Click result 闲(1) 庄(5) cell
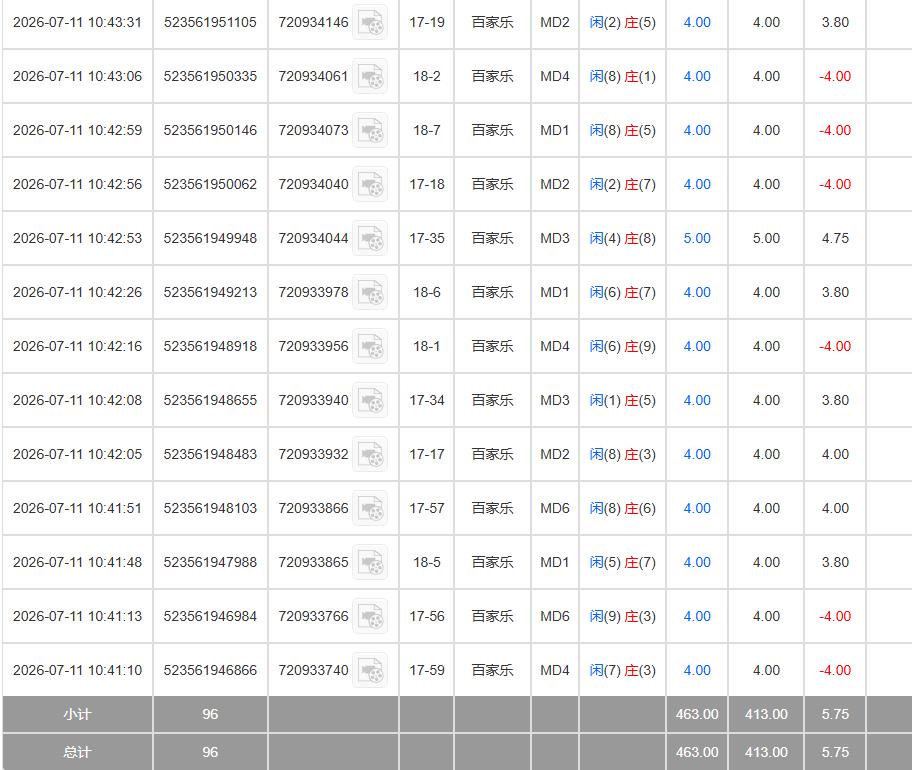The width and height of the screenshot is (912, 770). [622, 401]
